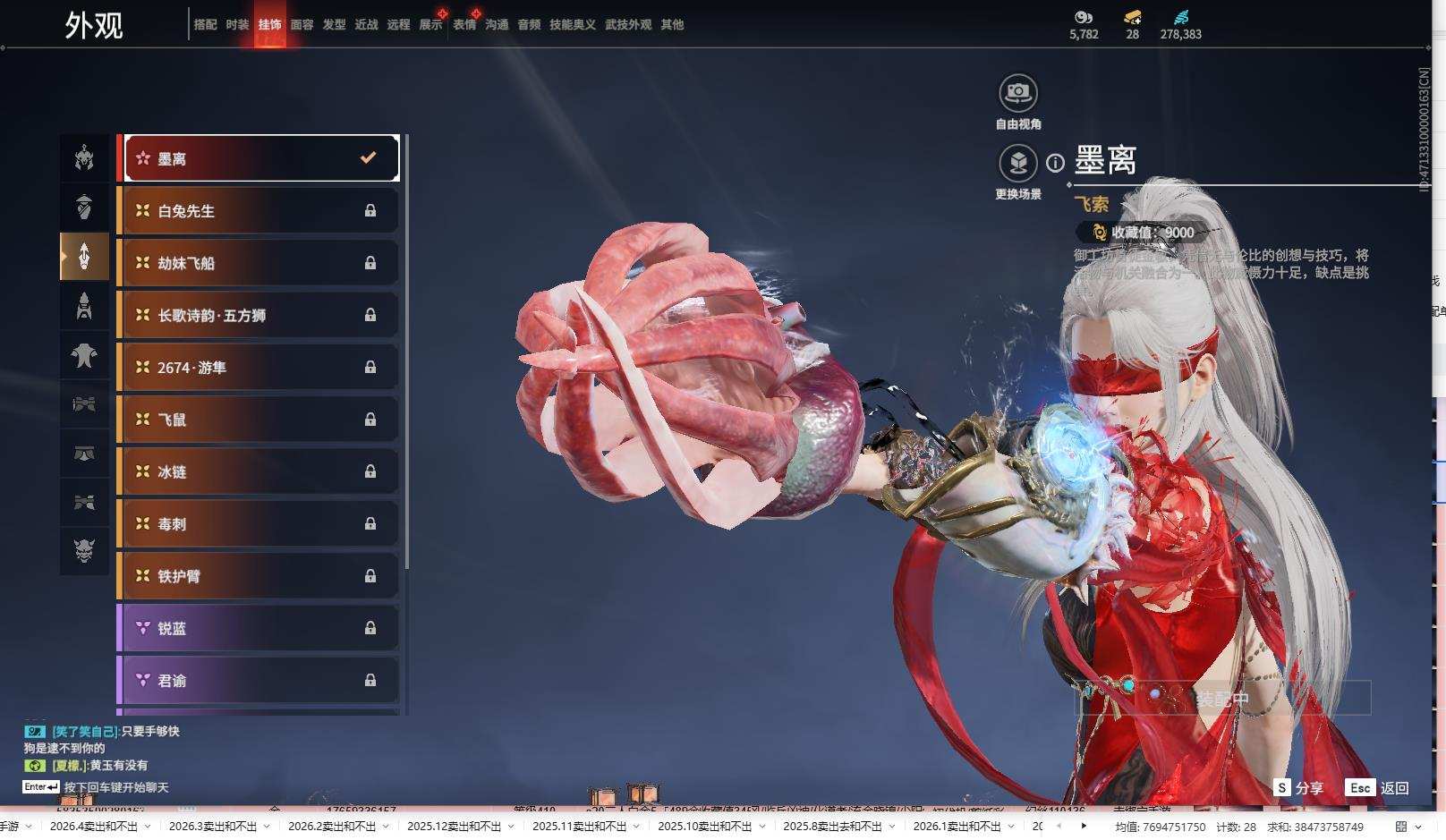The width and height of the screenshot is (1446, 840).
Task: Switch to the 沟通 tab
Action: click(x=497, y=25)
